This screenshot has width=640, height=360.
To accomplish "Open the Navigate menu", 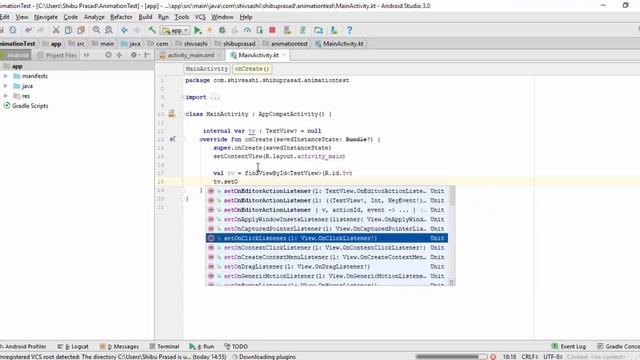I will [46, 17].
